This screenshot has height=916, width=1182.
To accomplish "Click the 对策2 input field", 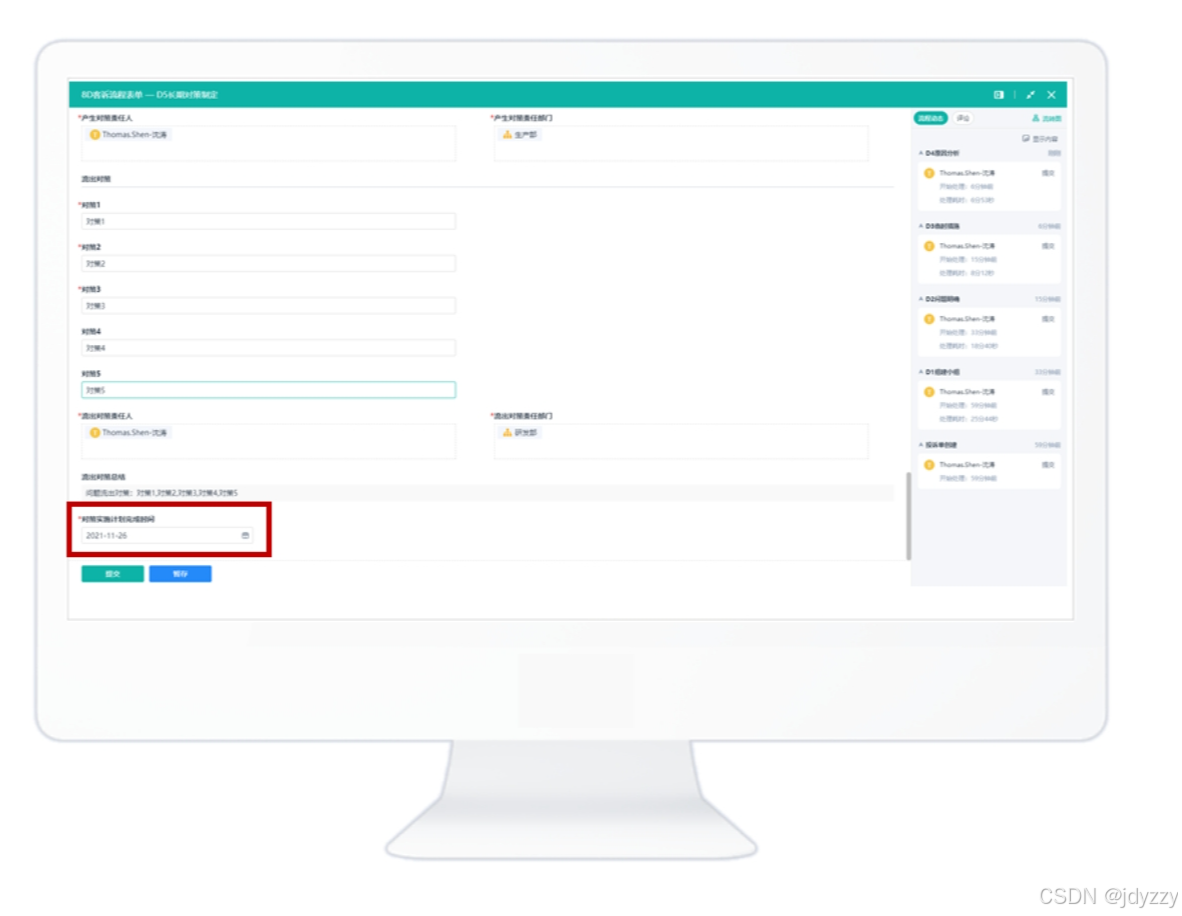I will coord(268,264).
